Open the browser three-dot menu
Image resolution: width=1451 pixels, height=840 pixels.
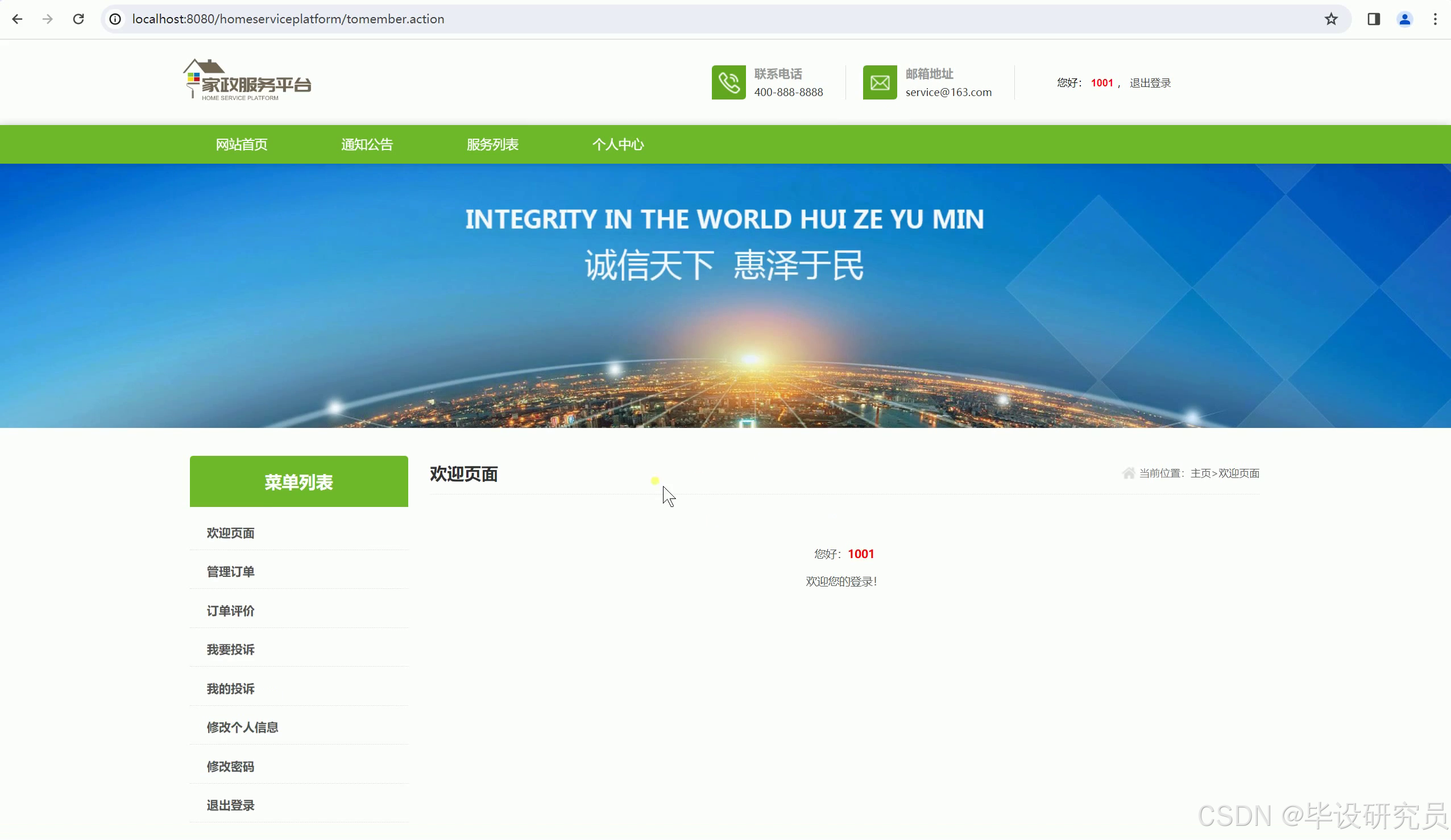coord(1435,19)
